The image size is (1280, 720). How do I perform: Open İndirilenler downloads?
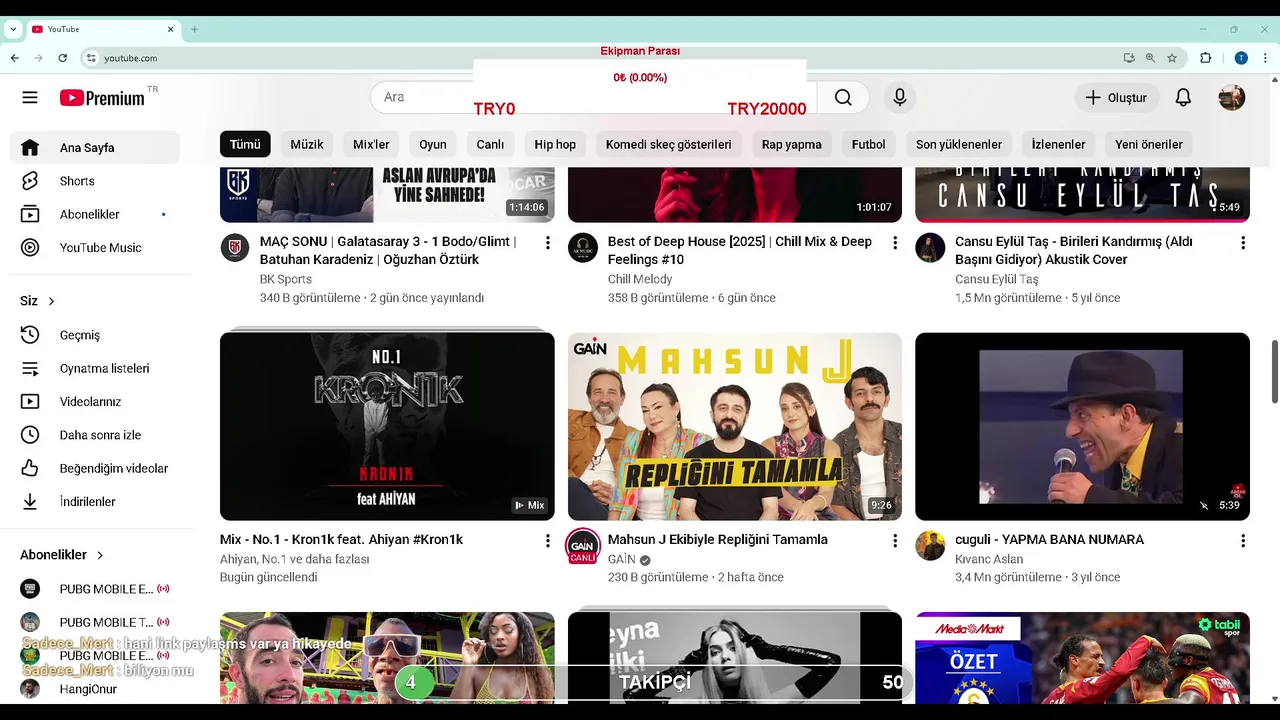[95, 501]
